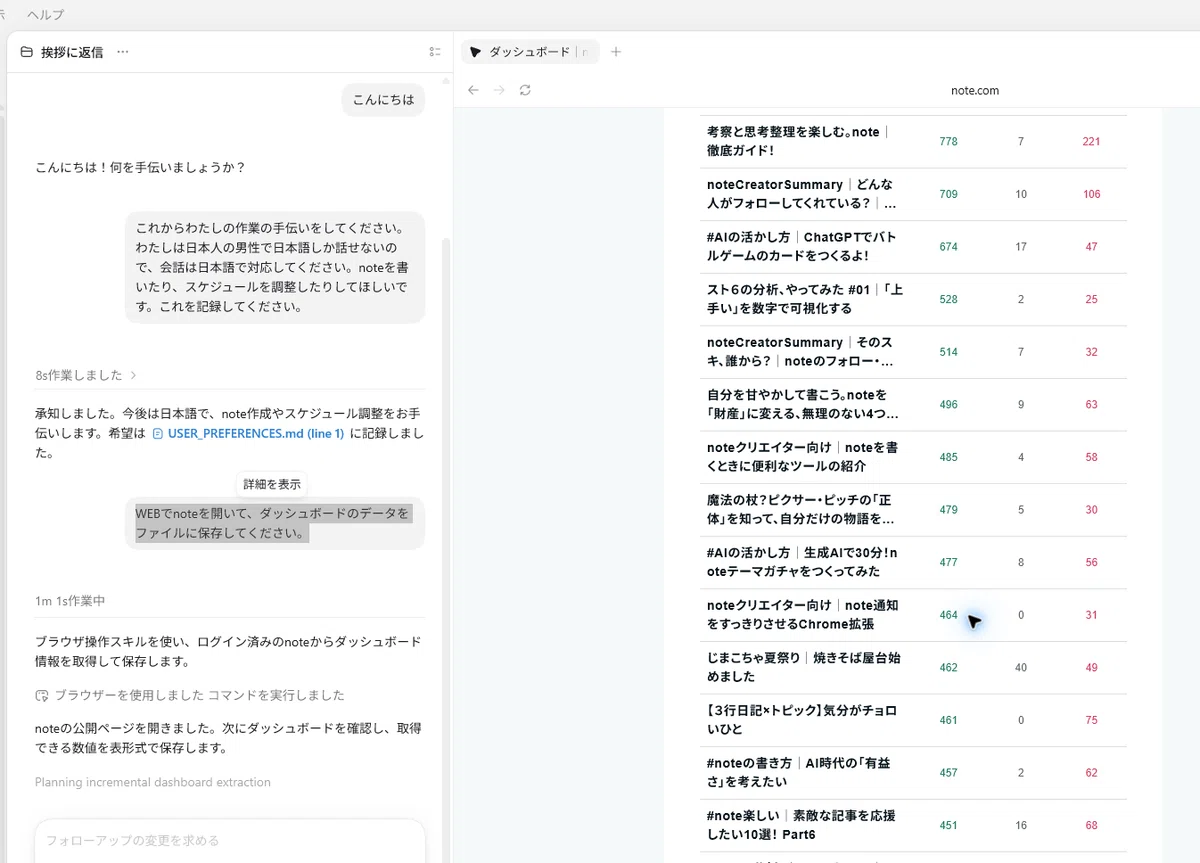Open article noteCreatorSummary そのスキ、誰から?
Screen dimensions: 1200x863
(800, 352)
